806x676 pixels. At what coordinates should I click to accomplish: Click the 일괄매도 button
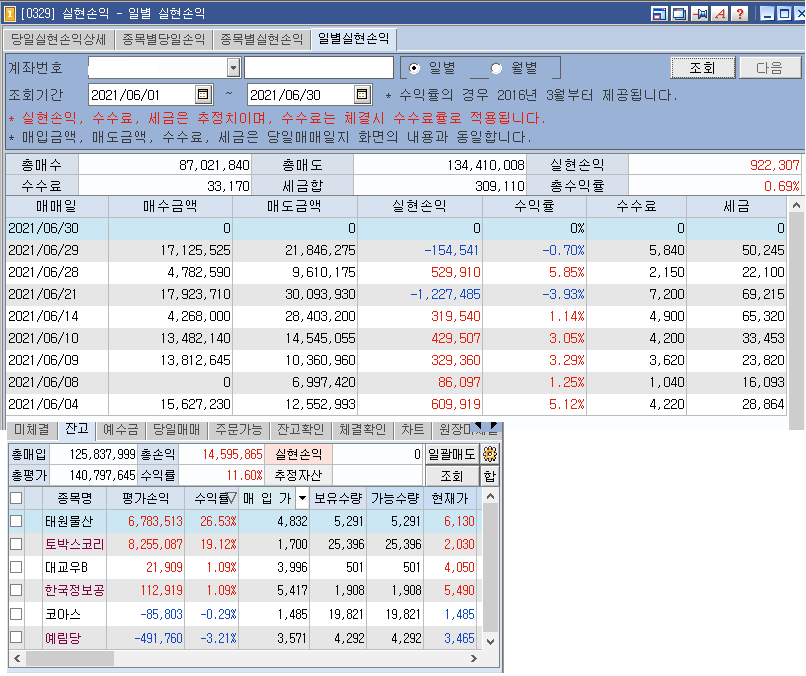coord(452,454)
